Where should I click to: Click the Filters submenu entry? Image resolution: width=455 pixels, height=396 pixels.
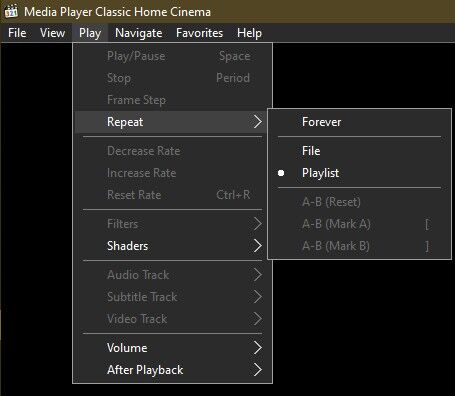coord(172,224)
